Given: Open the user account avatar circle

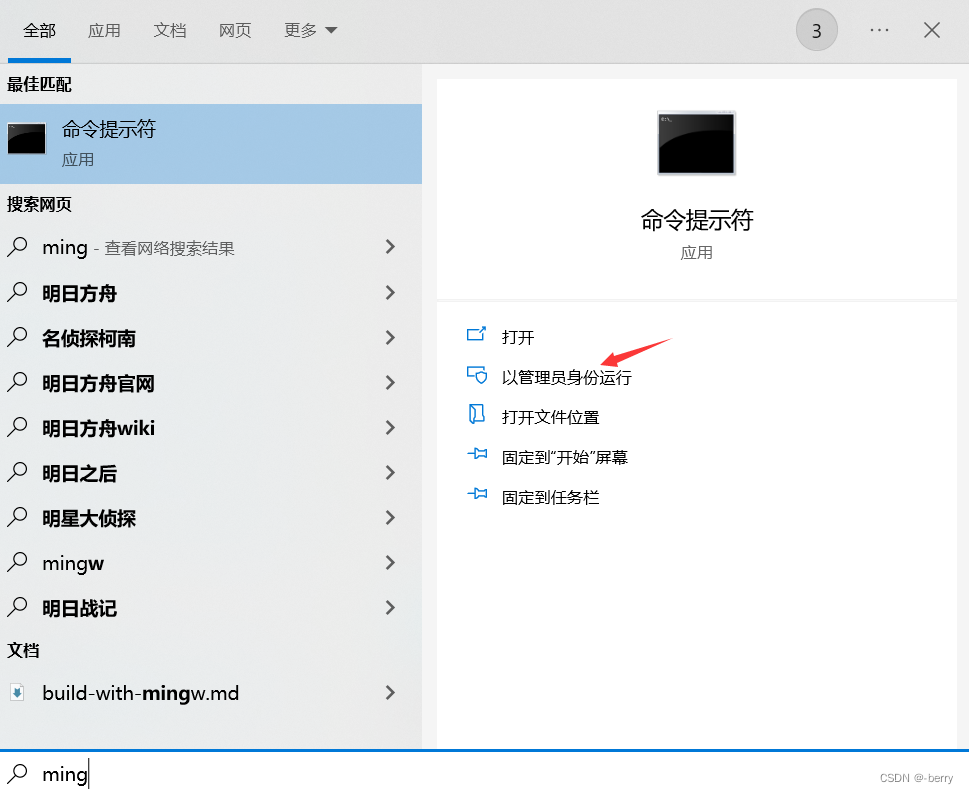Looking at the screenshot, I should (x=816, y=30).
